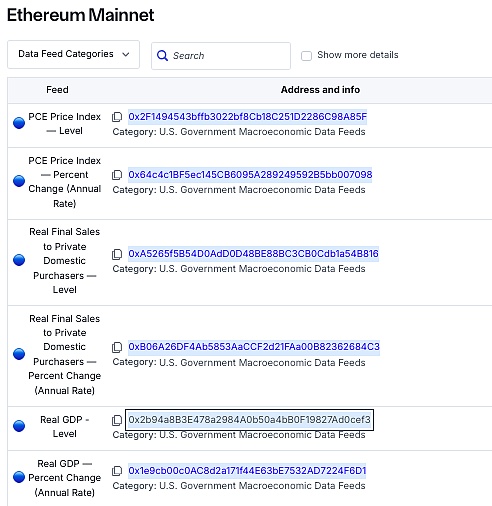Open address link starting with 0xA5265f5B54D0
The width and height of the screenshot is (492, 506).
(254, 254)
